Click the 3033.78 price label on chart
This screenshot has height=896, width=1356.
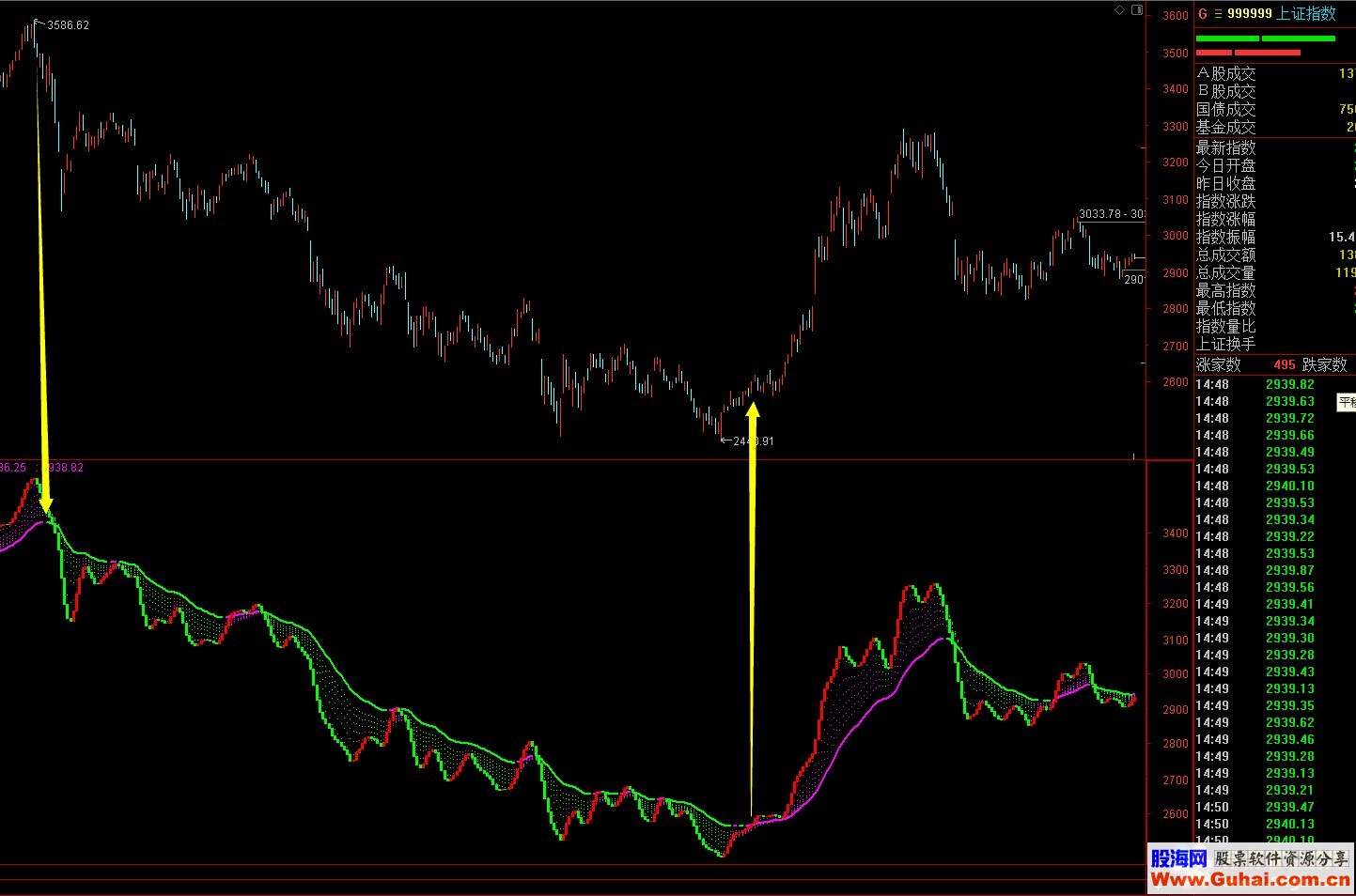[1100, 214]
